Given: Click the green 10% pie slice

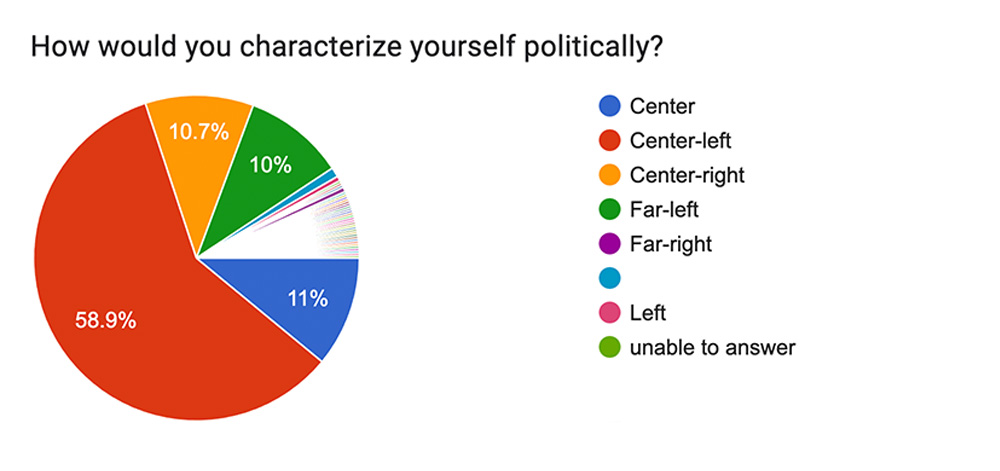Looking at the screenshot, I should (268, 170).
